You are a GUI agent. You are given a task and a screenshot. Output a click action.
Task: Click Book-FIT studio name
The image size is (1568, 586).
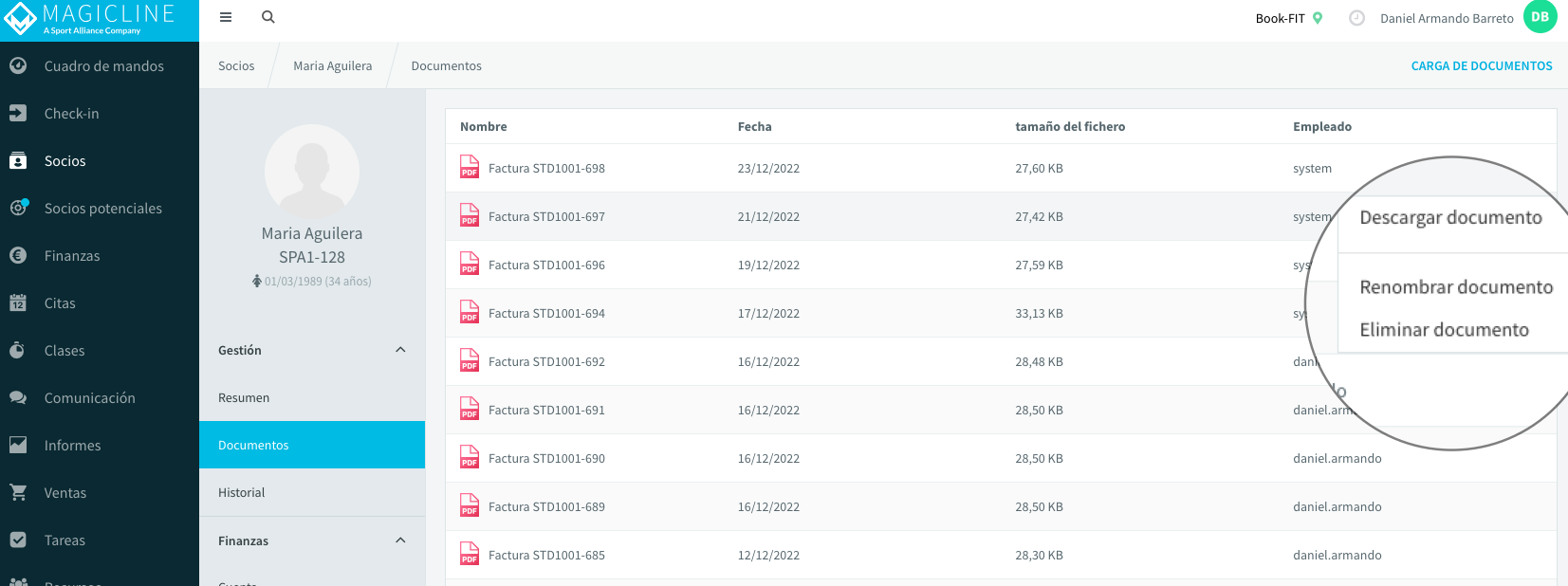[x=1281, y=18]
